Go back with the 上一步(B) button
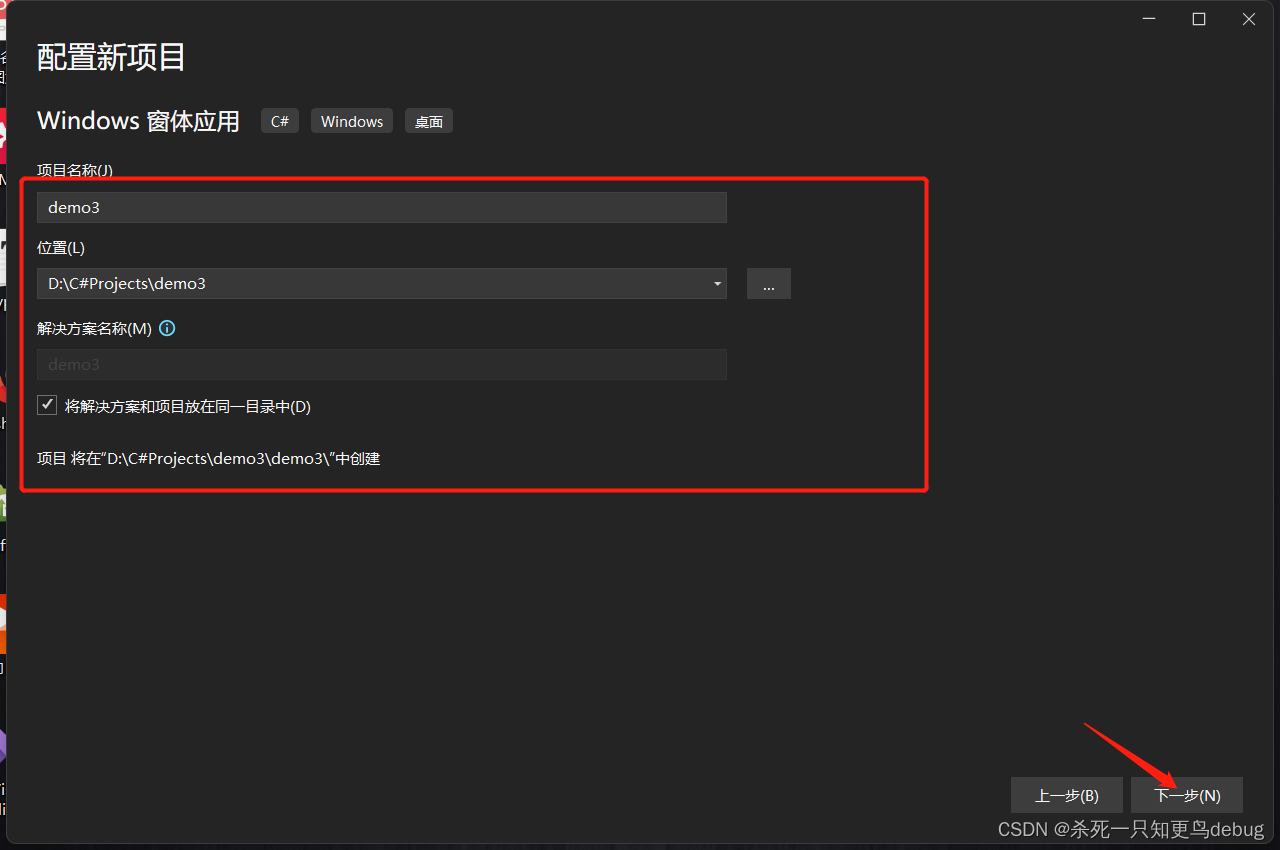 pyautogui.click(x=1067, y=795)
